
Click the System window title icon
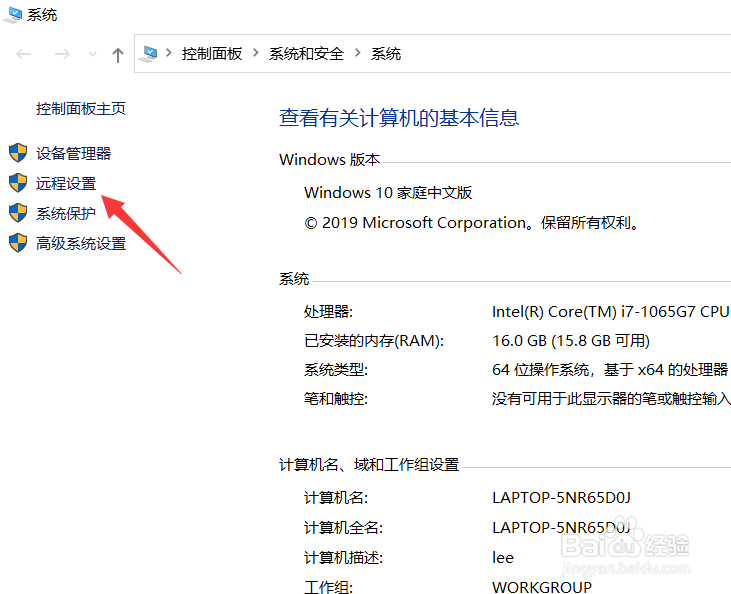pos(13,14)
